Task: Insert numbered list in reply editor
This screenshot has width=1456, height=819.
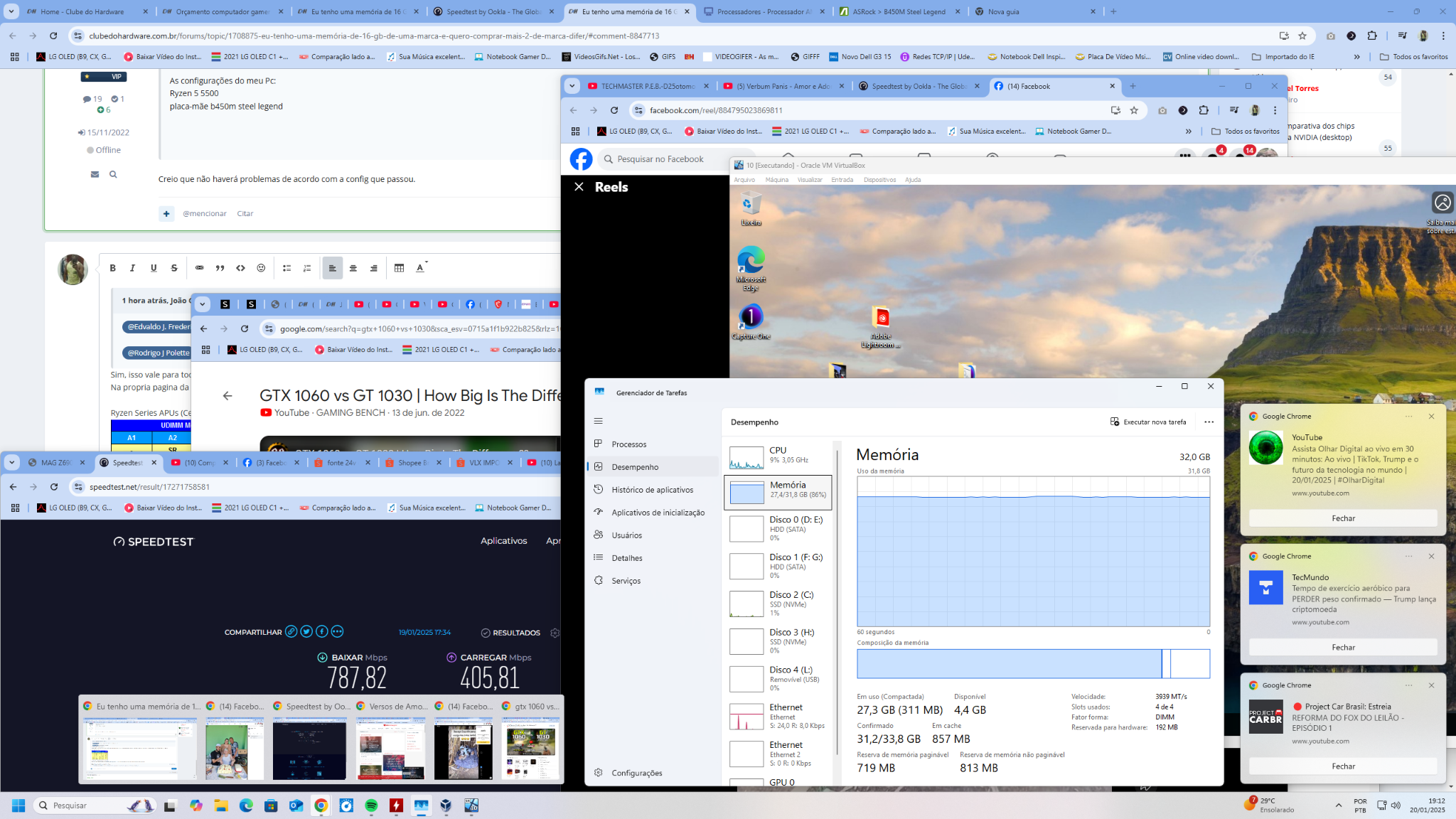Action: (x=307, y=268)
